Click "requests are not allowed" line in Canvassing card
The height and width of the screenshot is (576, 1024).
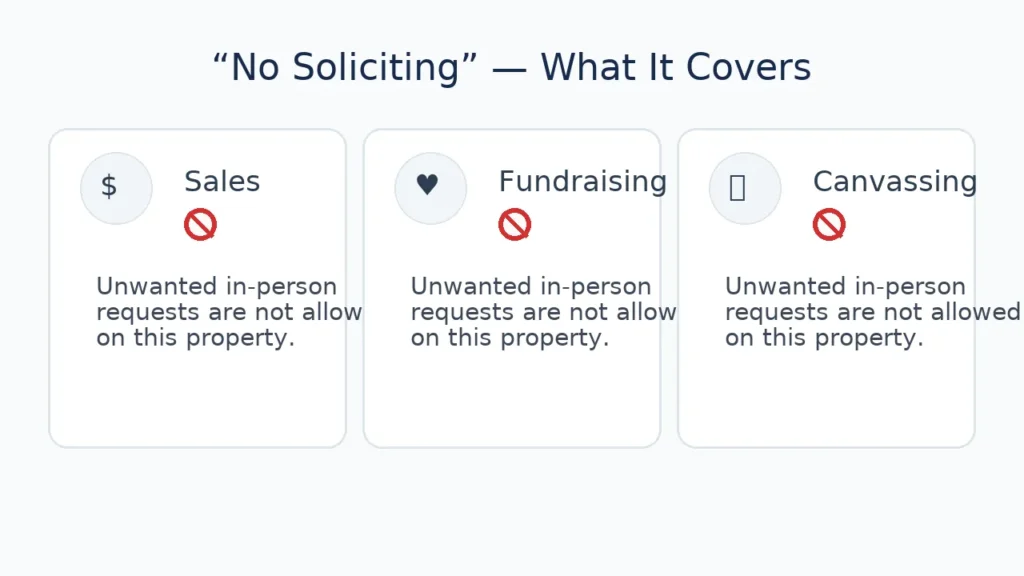tap(872, 312)
